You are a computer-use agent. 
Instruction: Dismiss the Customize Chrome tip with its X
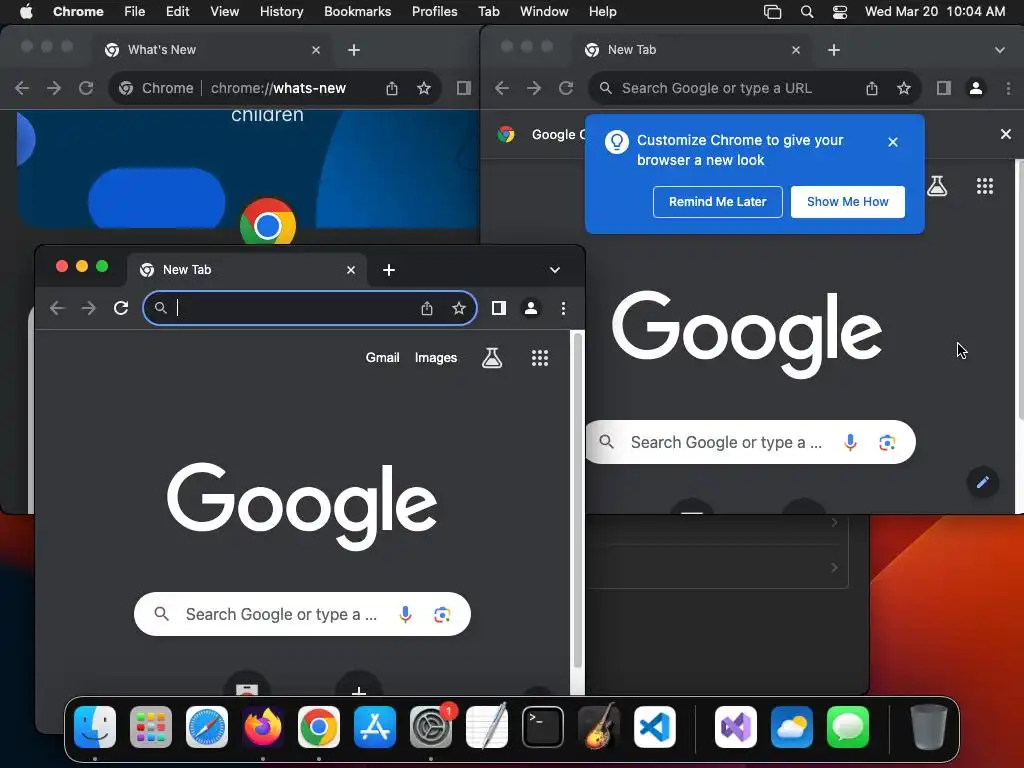(893, 142)
